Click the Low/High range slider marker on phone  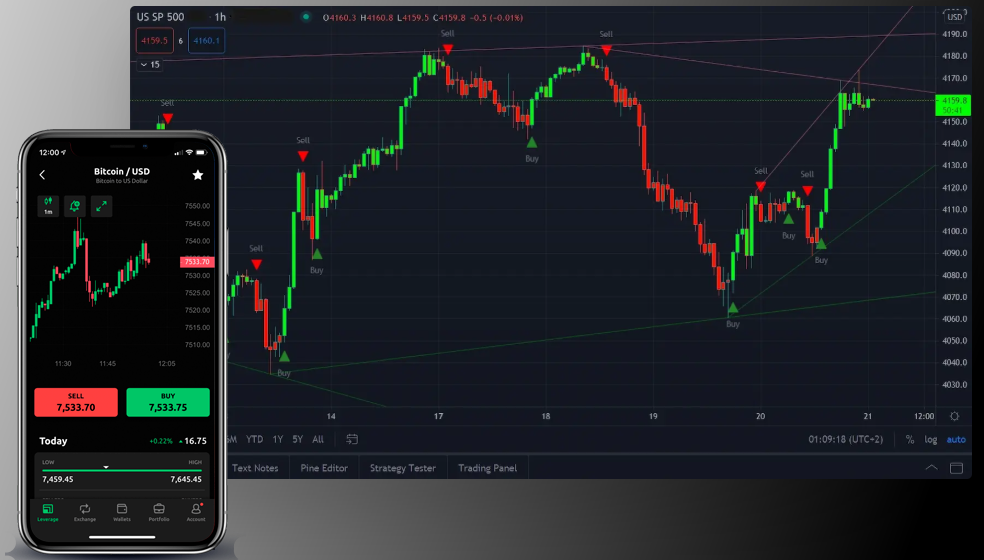click(106, 467)
